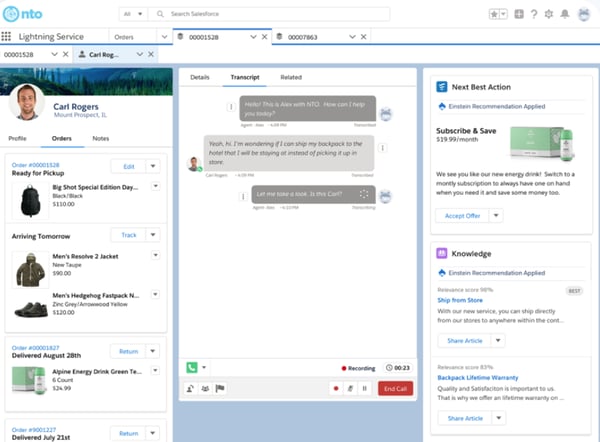This screenshot has height=442, width=600.
Task: Open the dropdown arrow next to Accept Offer
Action: [498, 216]
